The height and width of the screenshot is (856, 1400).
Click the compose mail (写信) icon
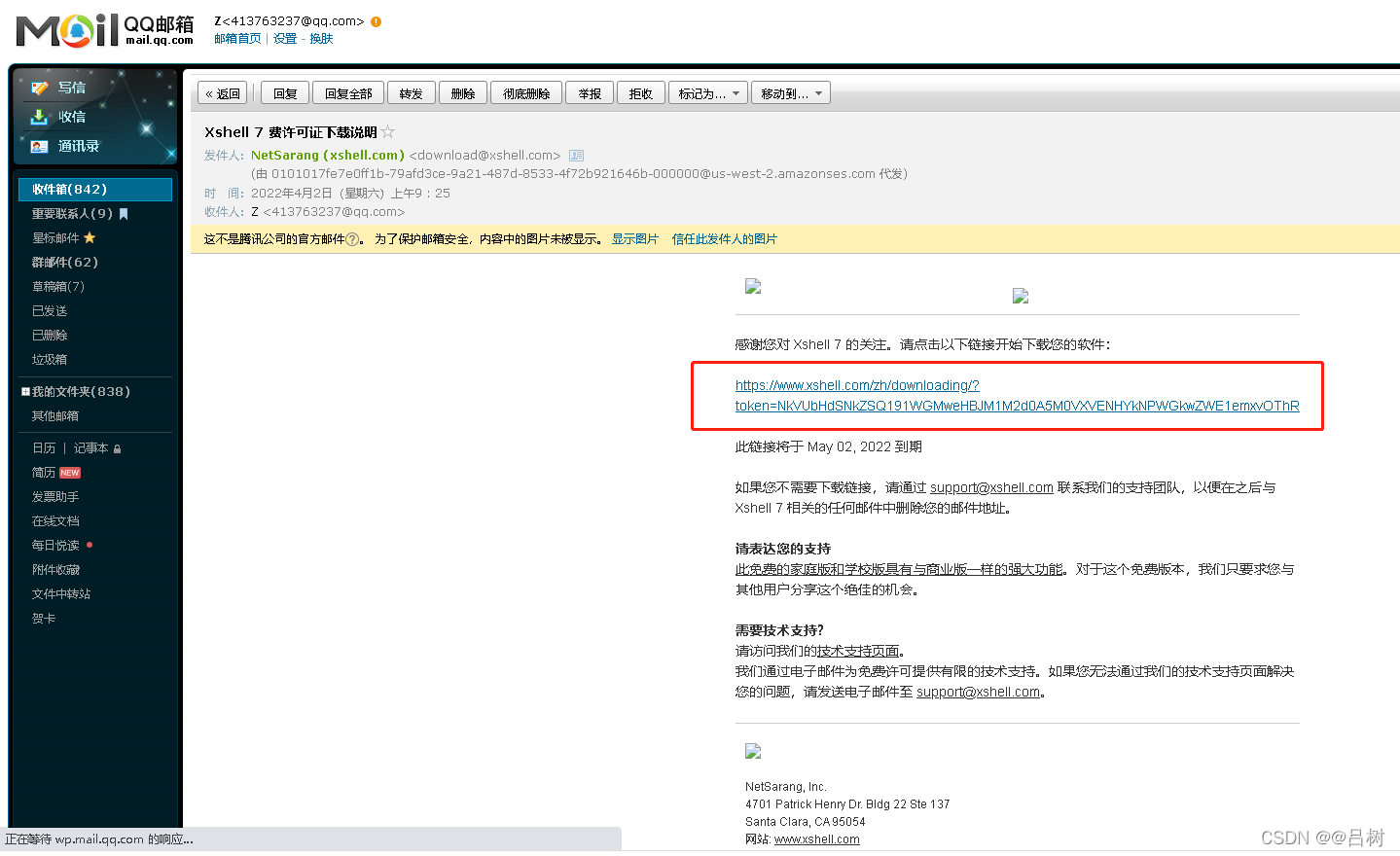(42, 87)
